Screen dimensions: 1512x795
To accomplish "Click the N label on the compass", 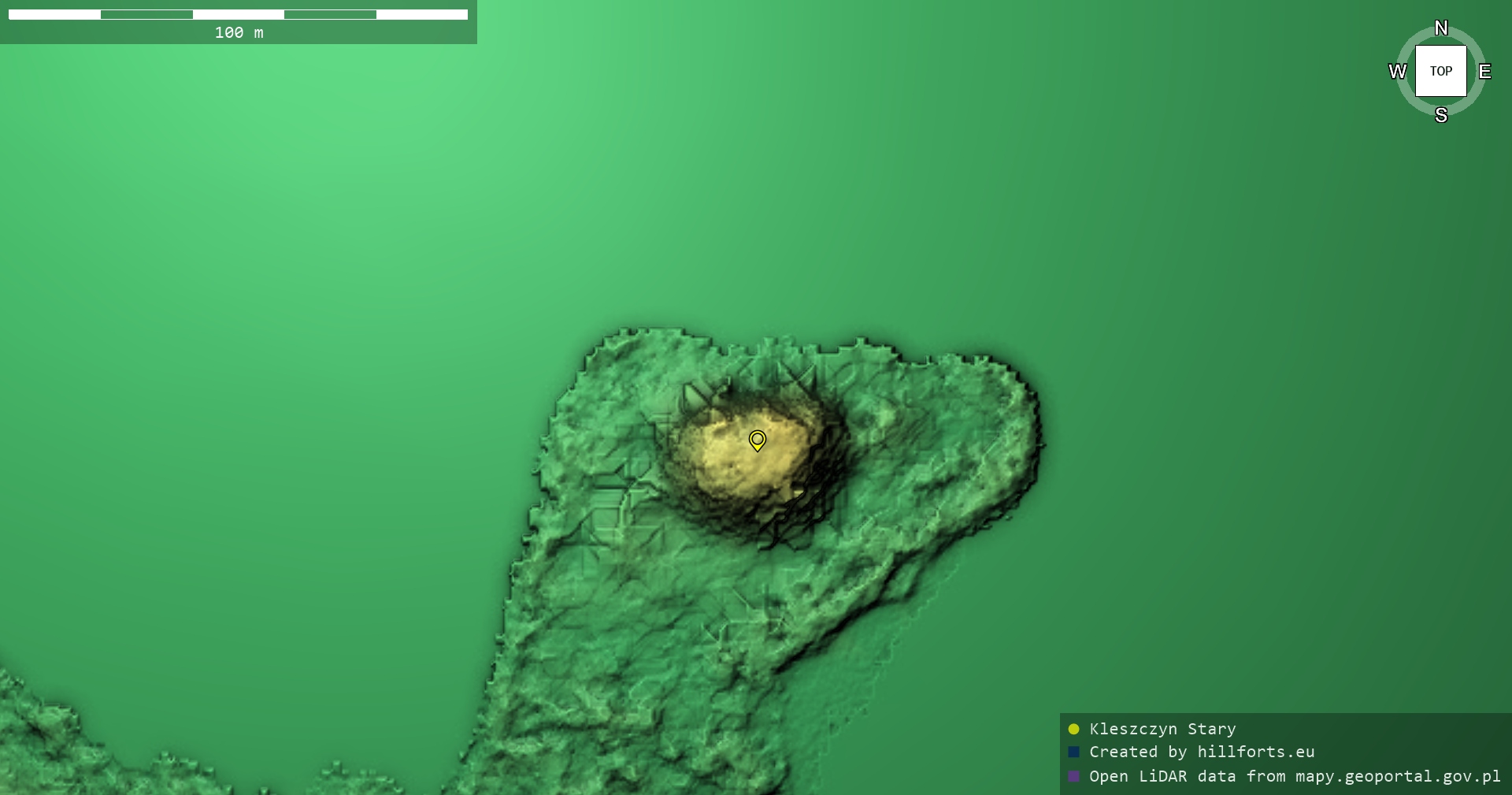I will click(x=1441, y=28).
